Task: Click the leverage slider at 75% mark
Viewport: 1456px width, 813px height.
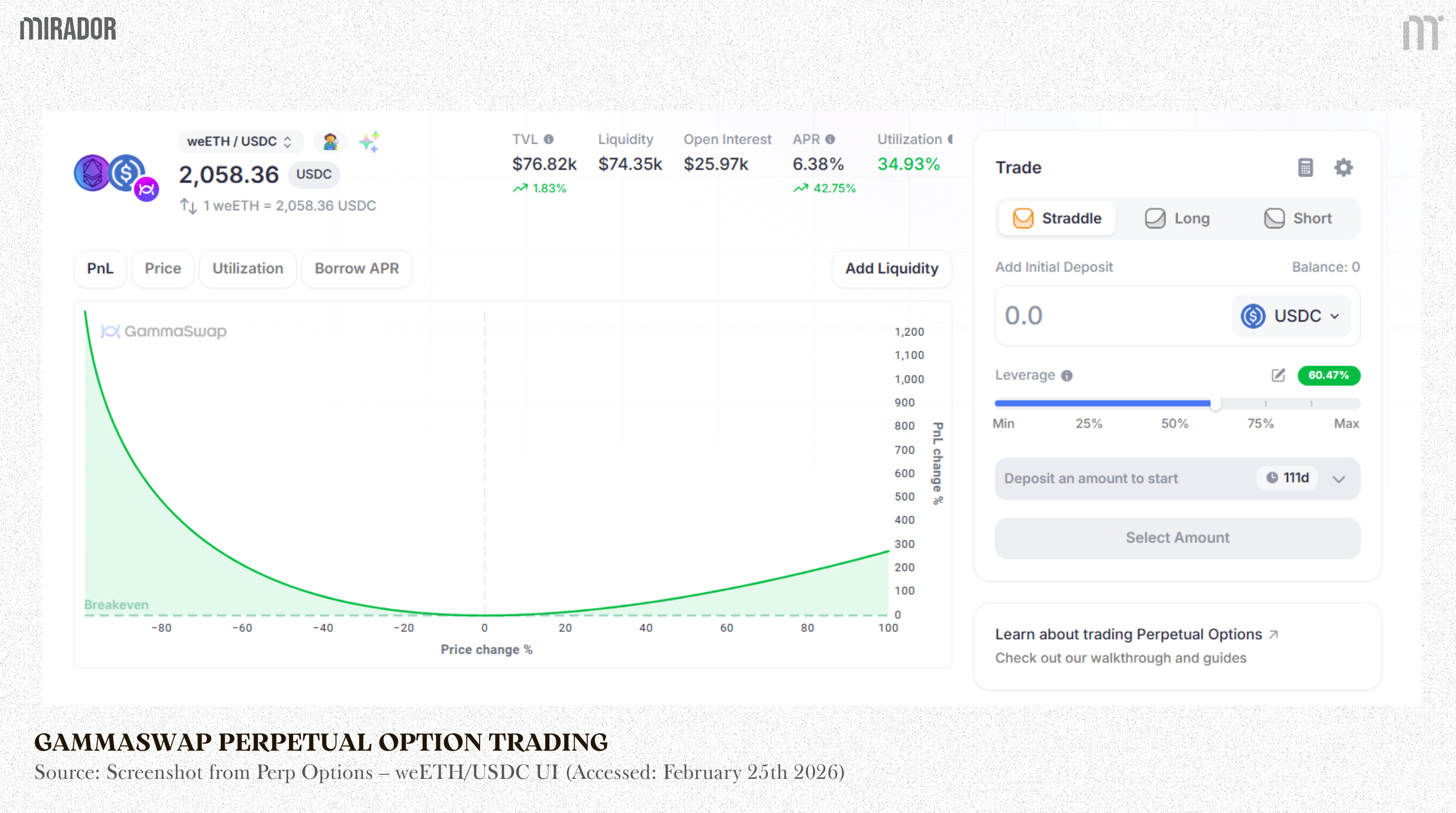Action: click(x=1265, y=404)
